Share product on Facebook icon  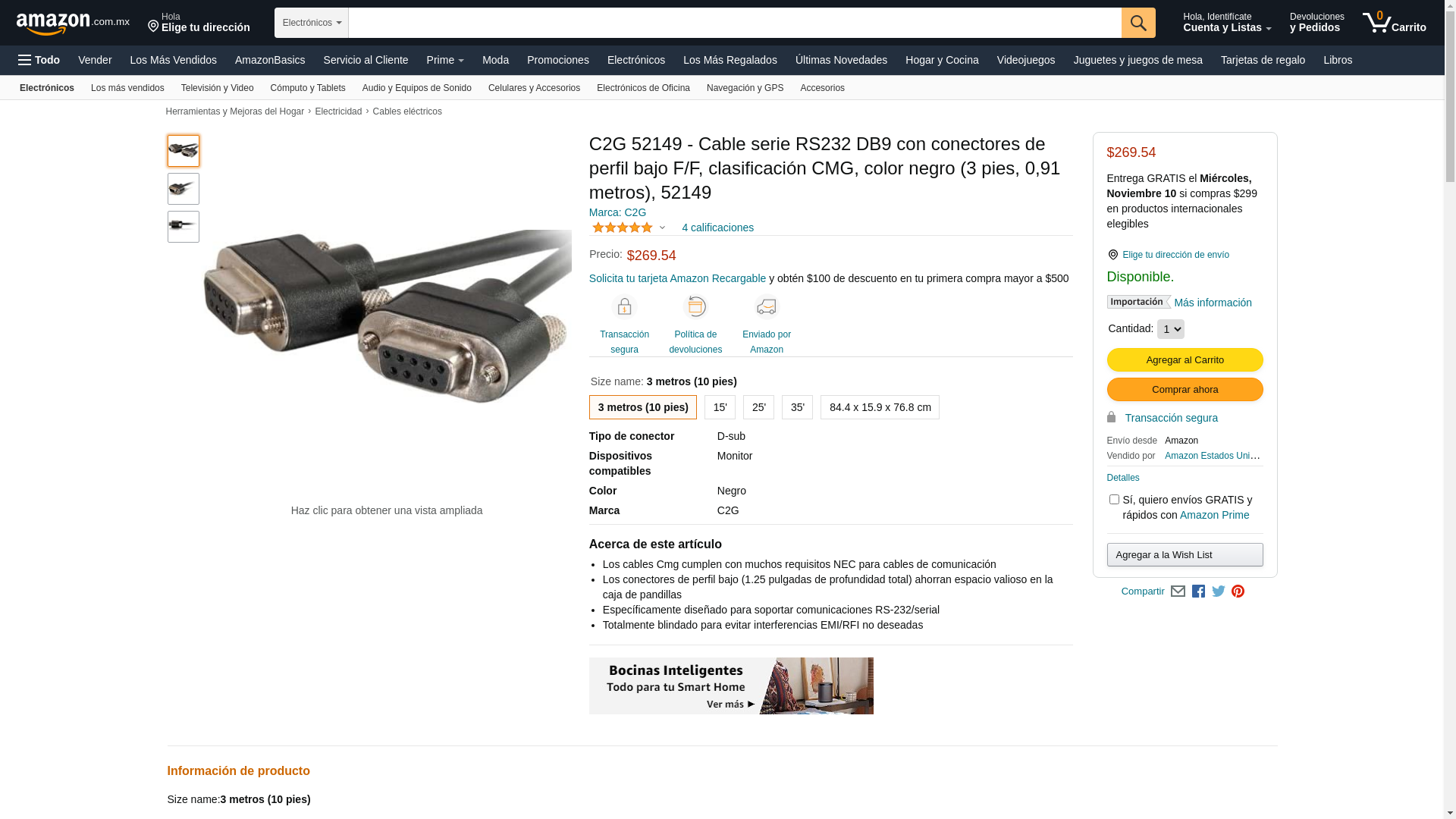click(1198, 591)
